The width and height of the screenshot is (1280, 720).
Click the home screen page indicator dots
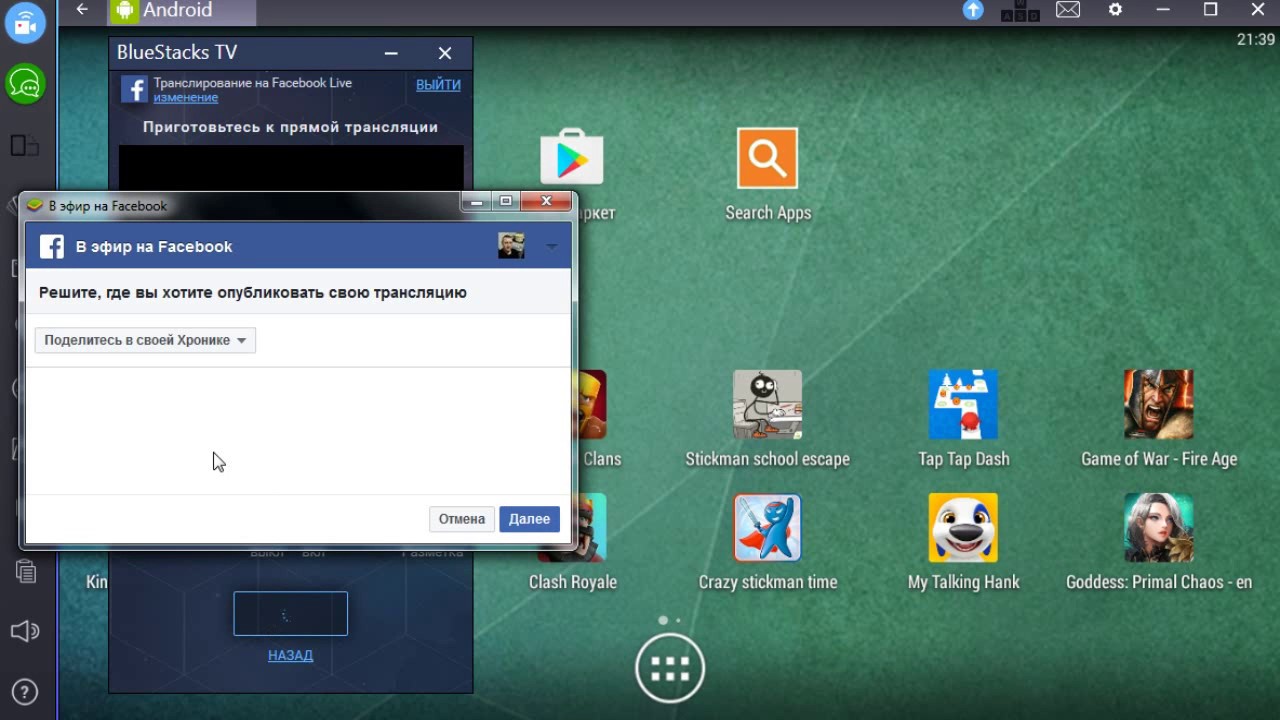tap(670, 620)
